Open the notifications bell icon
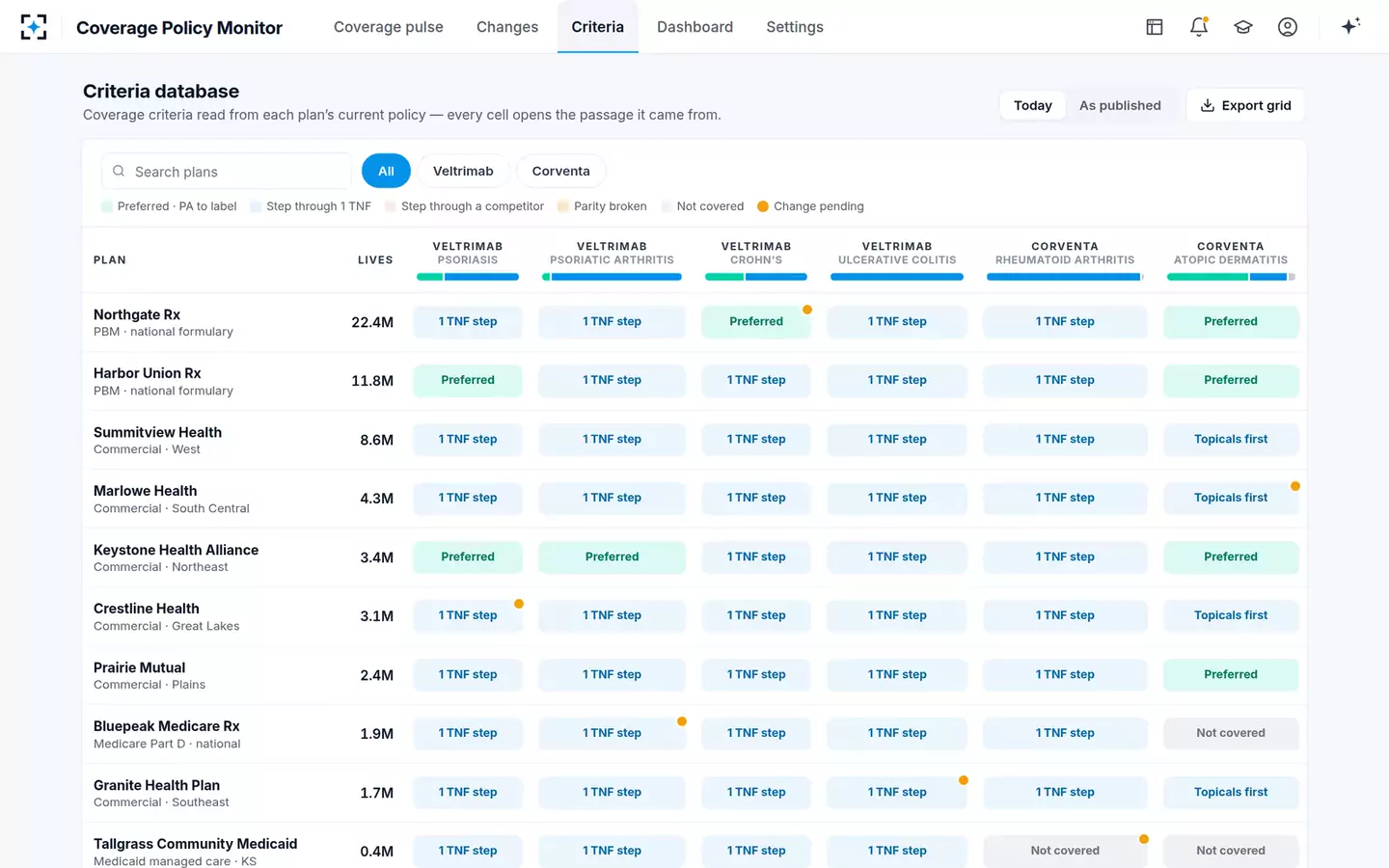The height and width of the screenshot is (868, 1389). [x=1199, y=27]
